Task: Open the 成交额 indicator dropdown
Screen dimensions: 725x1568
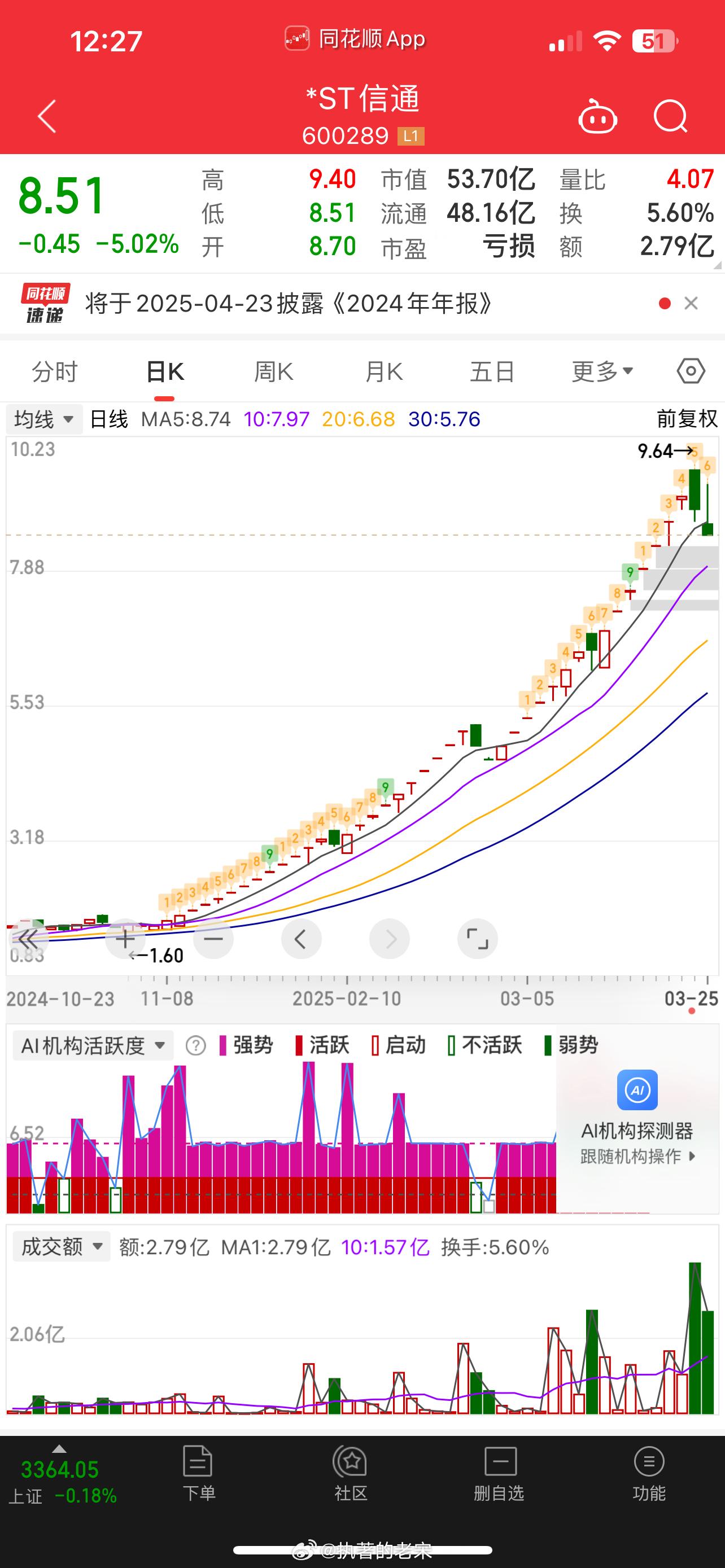Action: [x=62, y=1247]
